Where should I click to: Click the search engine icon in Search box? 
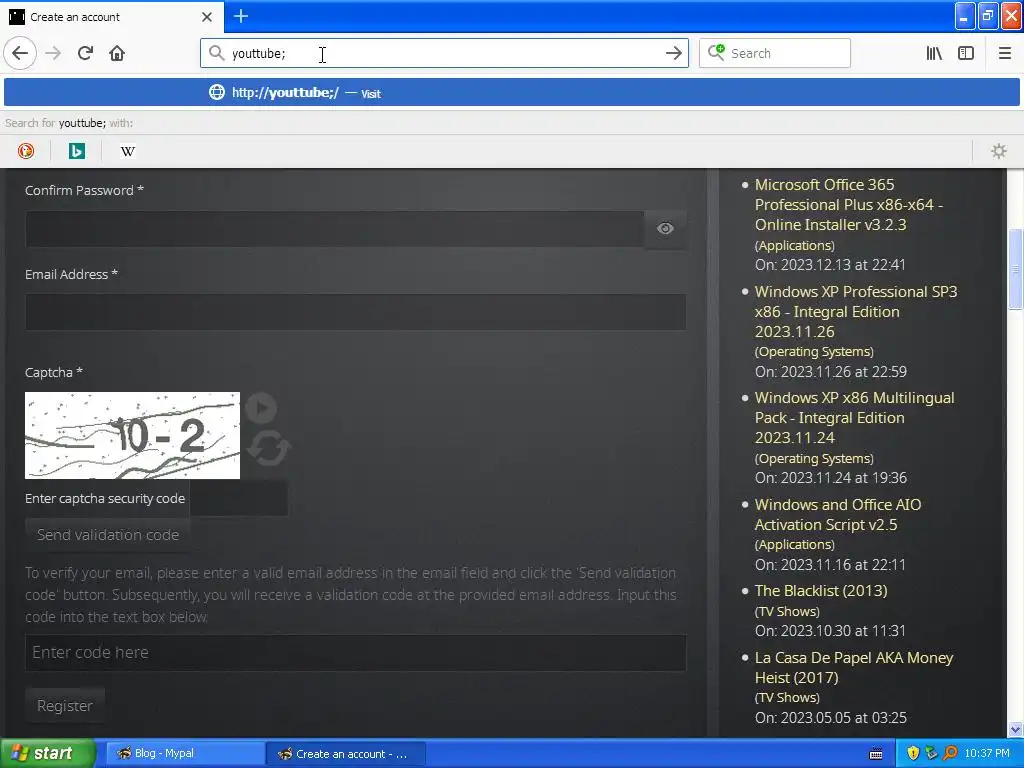(716, 52)
